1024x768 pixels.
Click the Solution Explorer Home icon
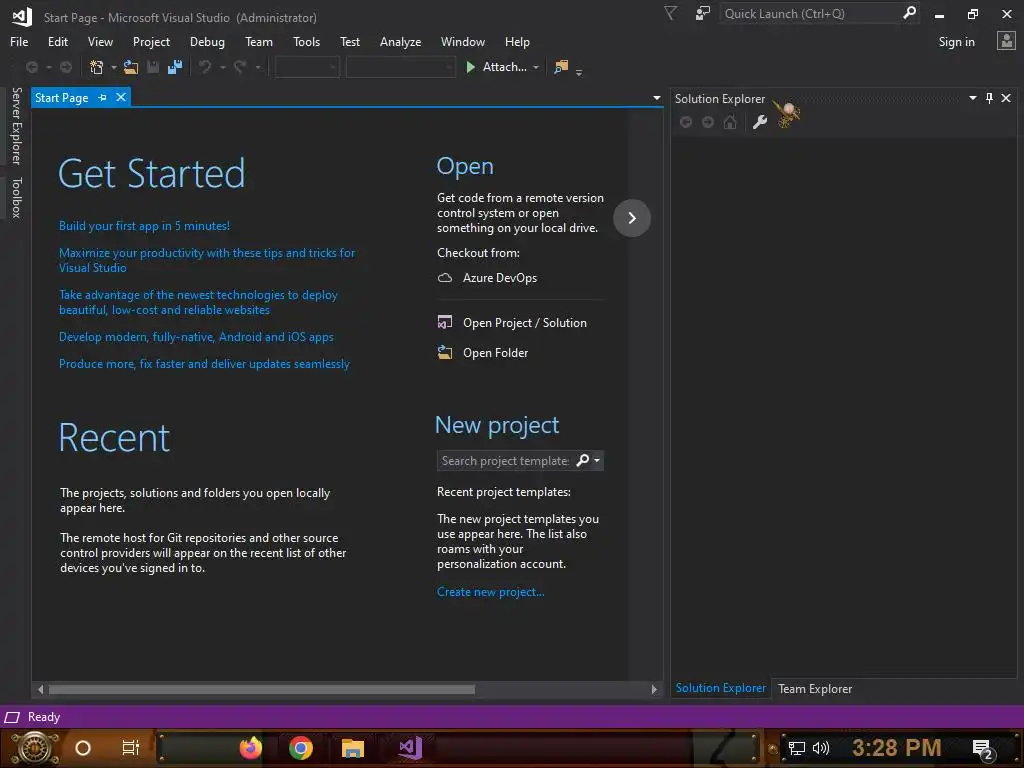tap(730, 122)
